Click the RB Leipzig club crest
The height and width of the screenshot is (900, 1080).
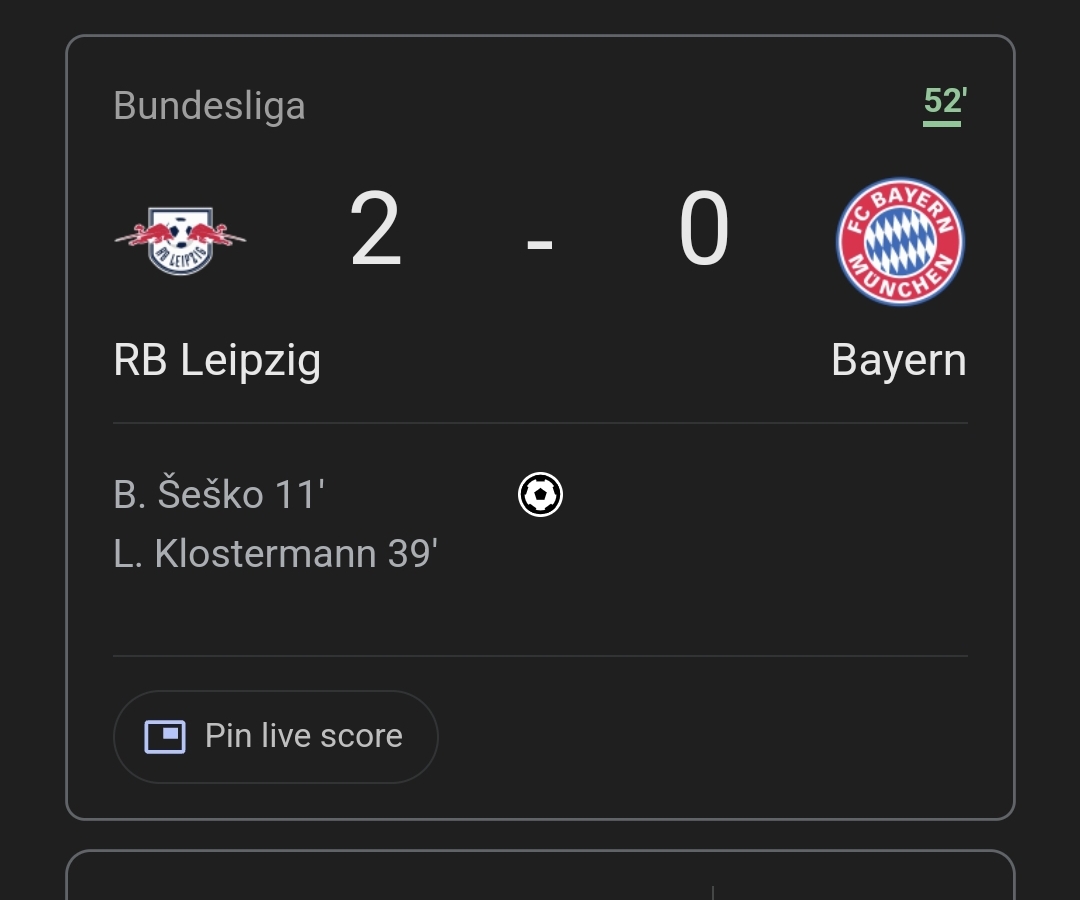[x=180, y=240]
